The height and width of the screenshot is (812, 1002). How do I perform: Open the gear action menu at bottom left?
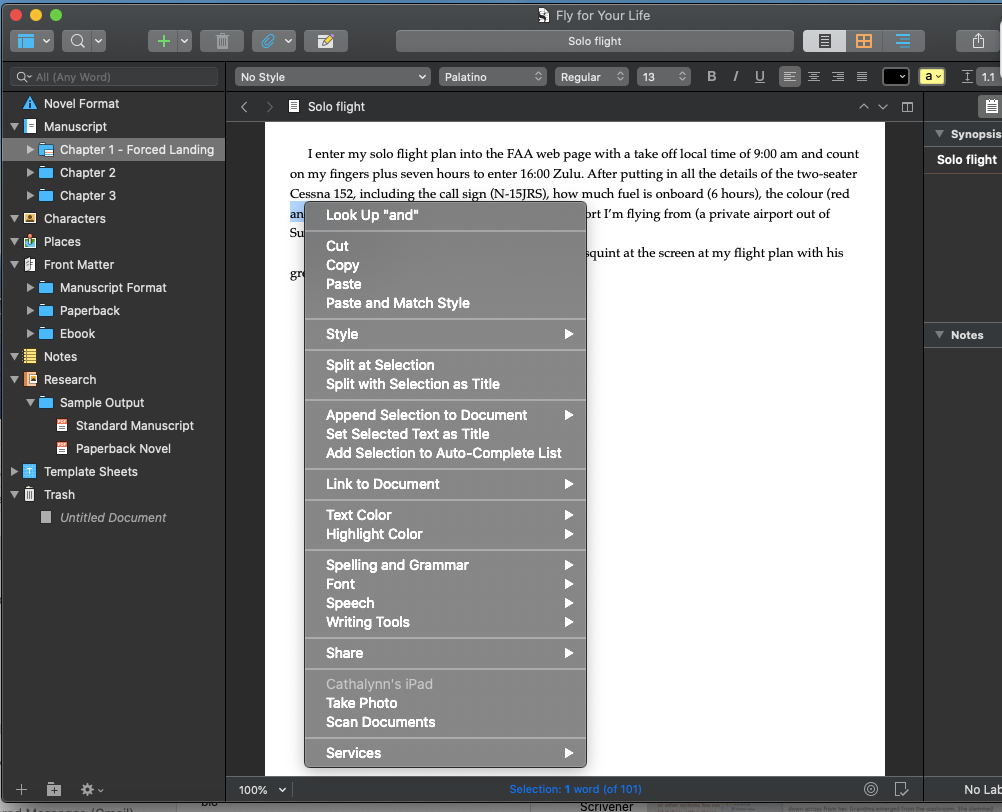click(x=84, y=789)
